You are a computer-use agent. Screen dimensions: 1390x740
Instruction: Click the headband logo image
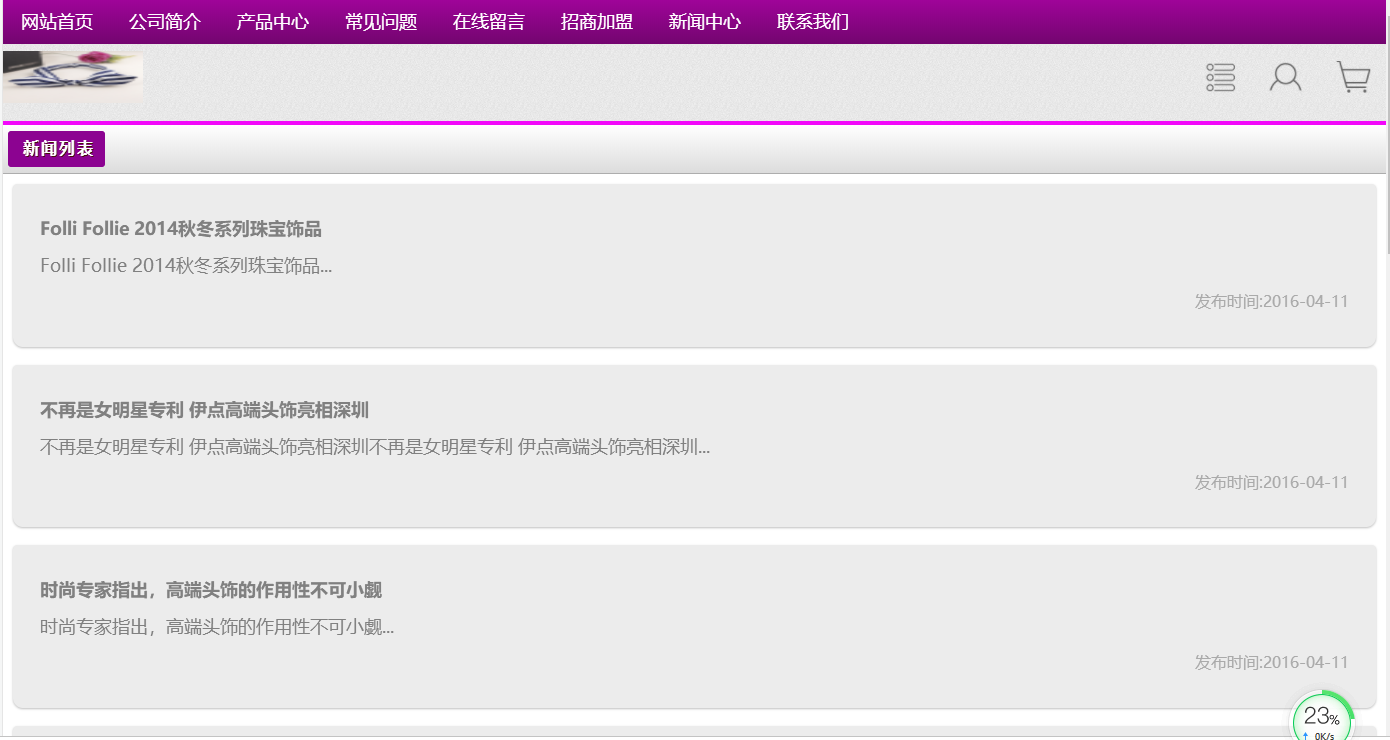coord(73,76)
